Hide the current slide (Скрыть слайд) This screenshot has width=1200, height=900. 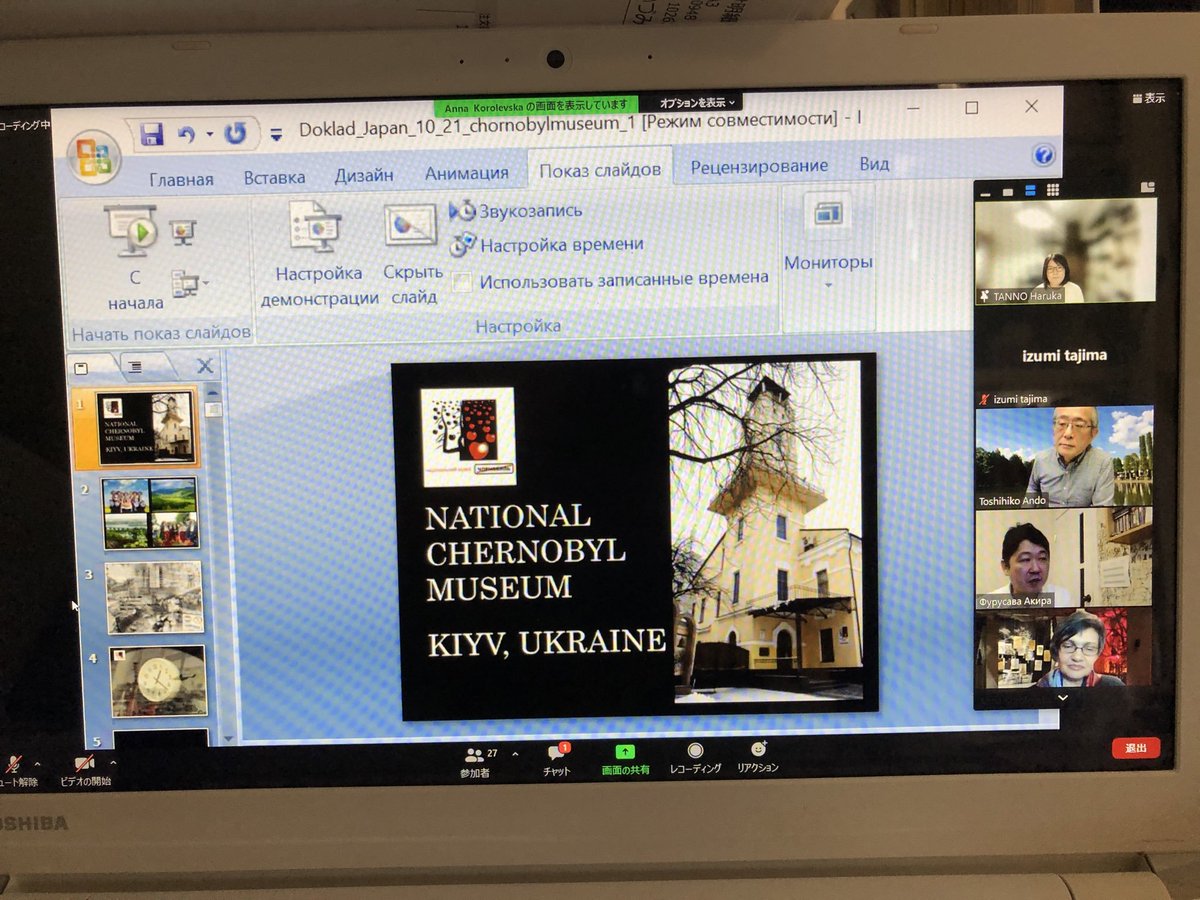pyautogui.click(x=412, y=255)
